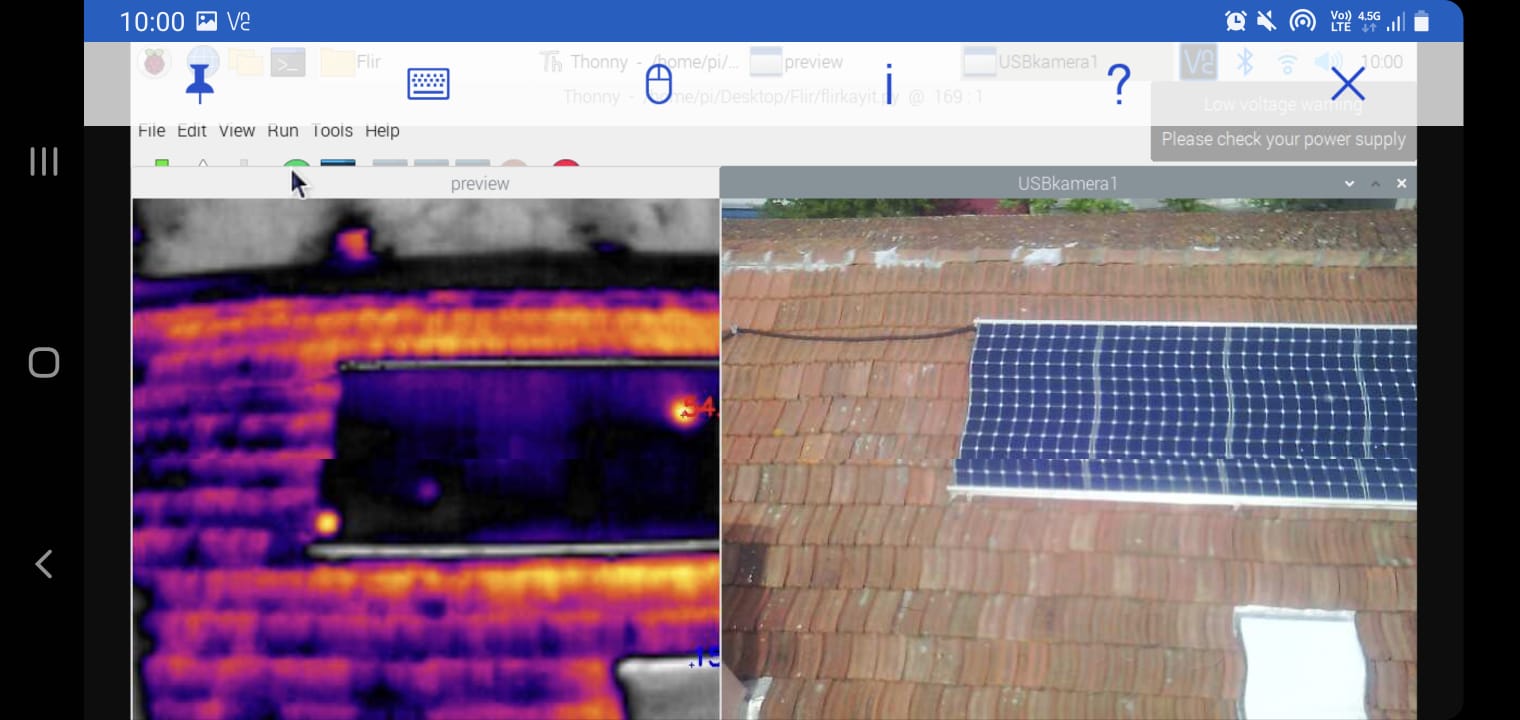This screenshot has width=1520, height=720.
Task: Open VNC help question mark icon
Action: [x=1119, y=84]
